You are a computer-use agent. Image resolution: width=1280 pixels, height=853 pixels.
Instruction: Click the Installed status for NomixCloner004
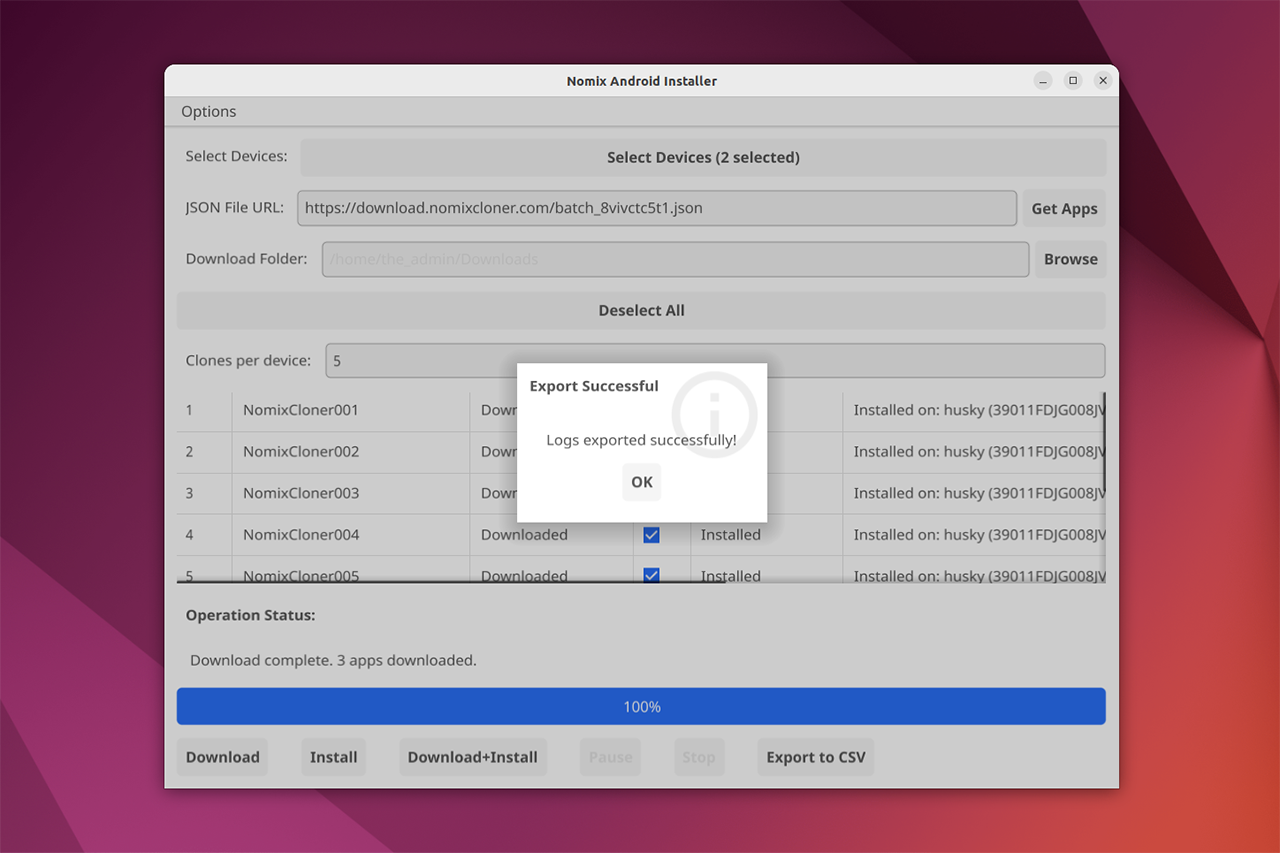[766, 535]
